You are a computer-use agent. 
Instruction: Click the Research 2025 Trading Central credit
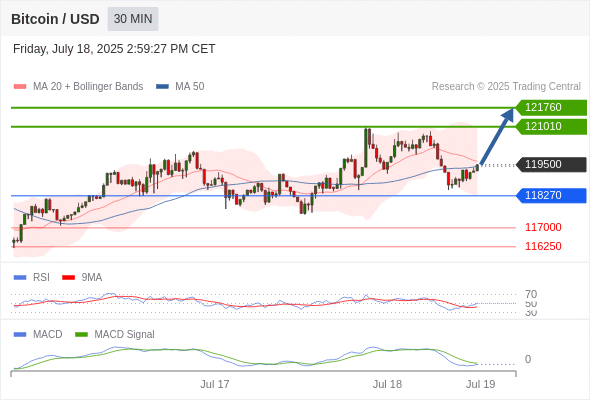(x=506, y=87)
